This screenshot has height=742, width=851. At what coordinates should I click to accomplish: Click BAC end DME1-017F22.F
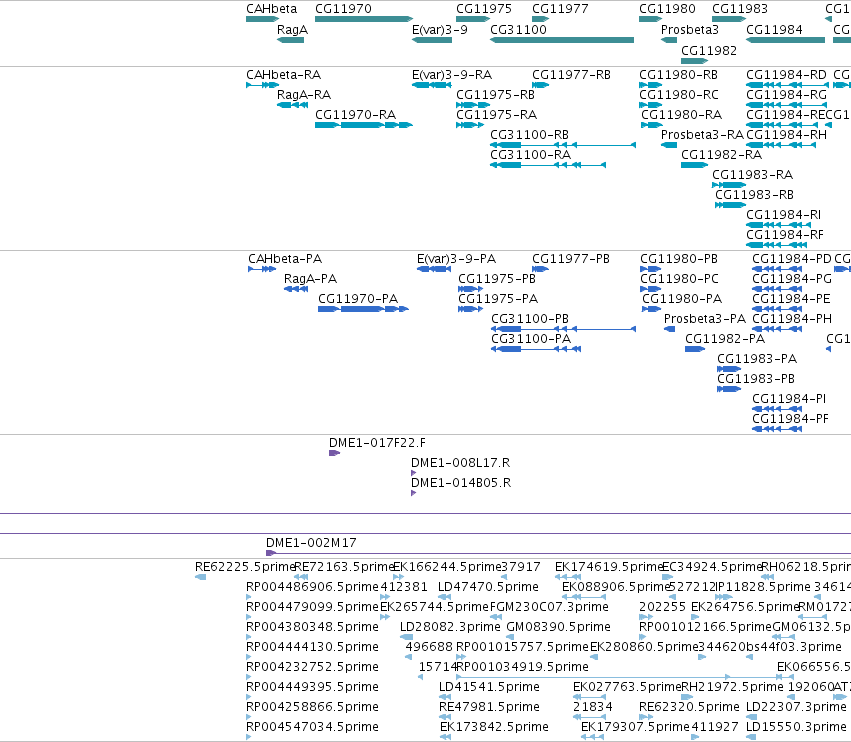[377, 443]
